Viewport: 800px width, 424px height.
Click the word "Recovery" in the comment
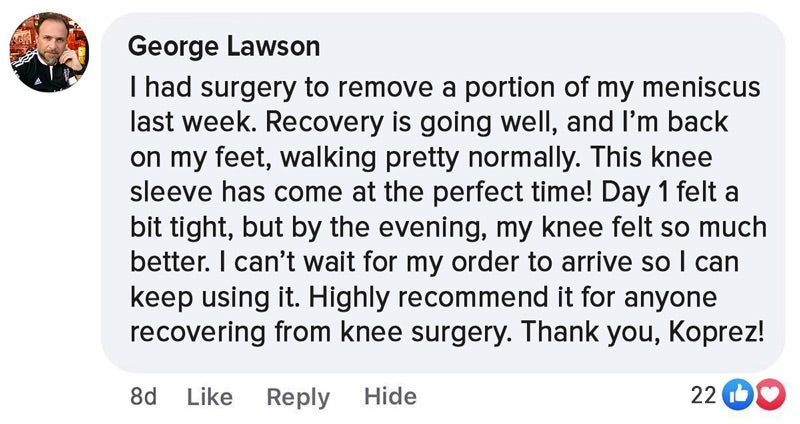(324, 123)
